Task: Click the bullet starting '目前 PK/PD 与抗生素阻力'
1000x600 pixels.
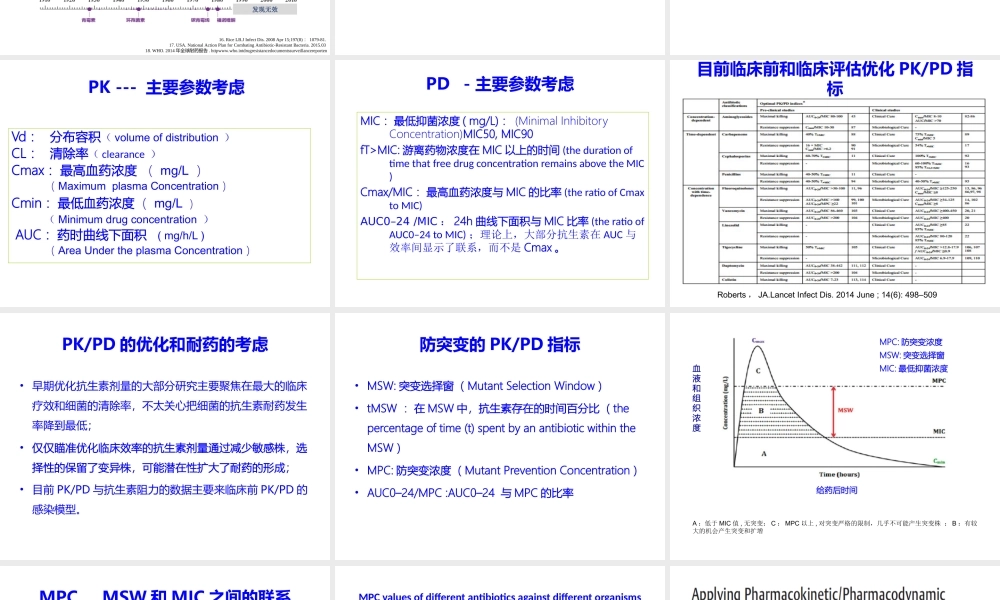Action: point(170,500)
